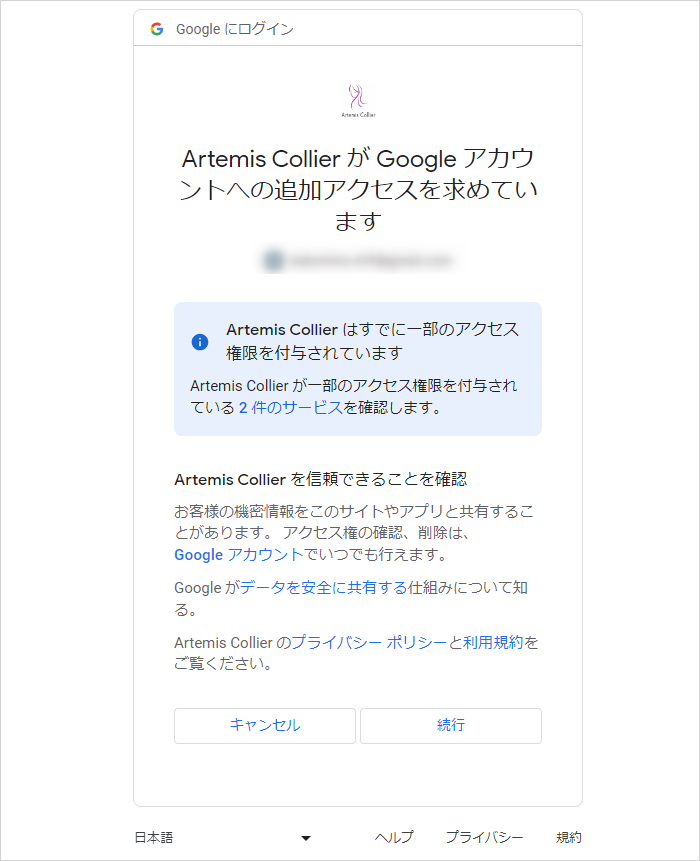This screenshot has height=861, width=700.
Task: Click the Google logo icon
Action: click(x=157, y=29)
